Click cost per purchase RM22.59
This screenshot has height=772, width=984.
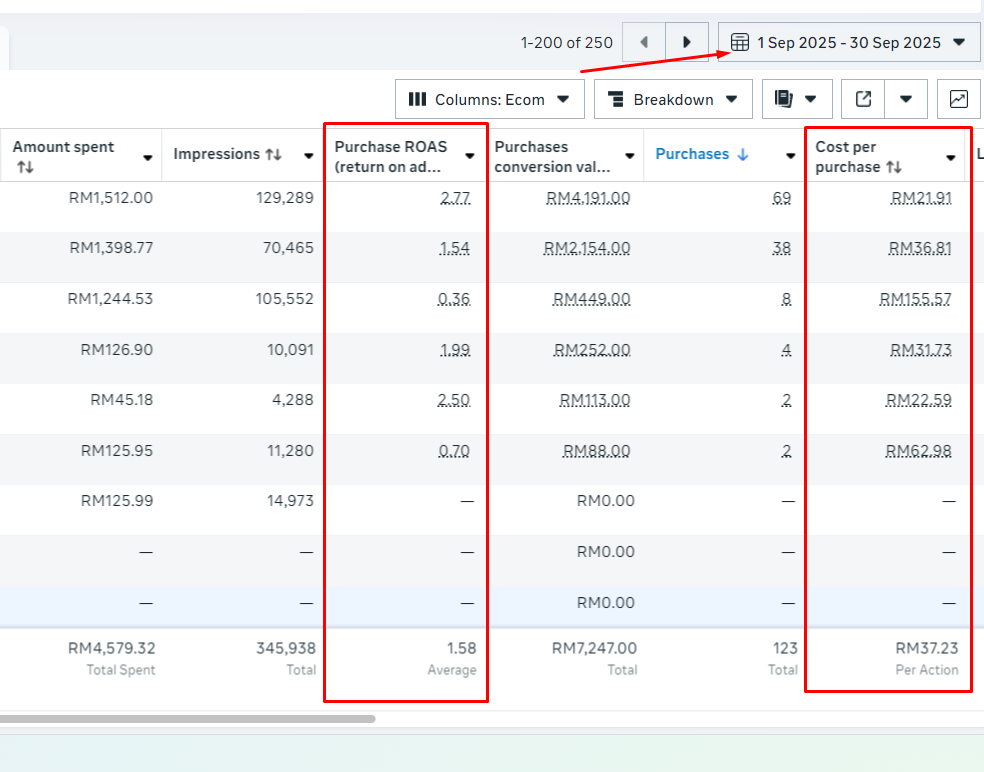coord(919,400)
